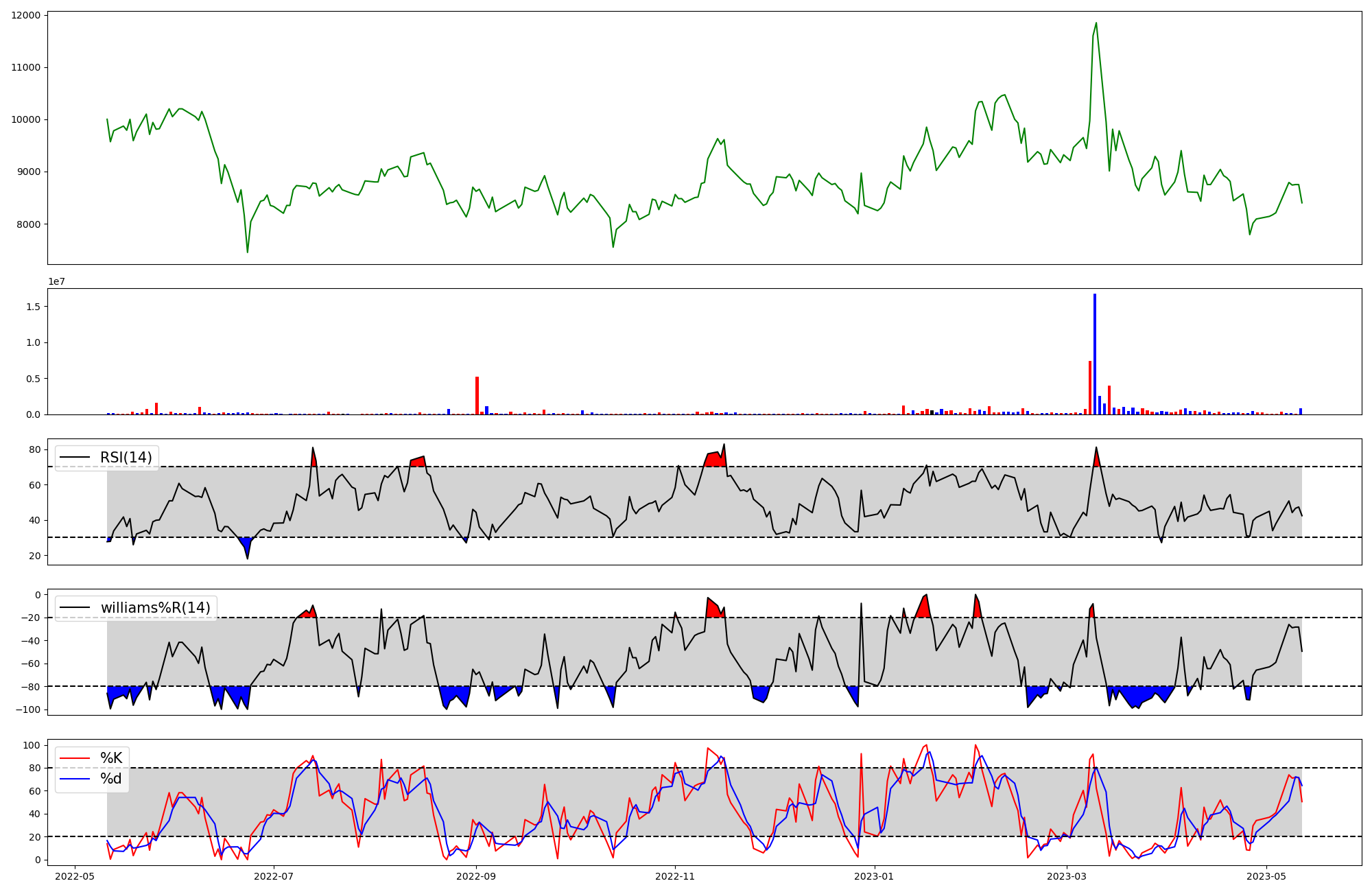Click the blue %d legend line sample
The image size is (1372, 892).
point(75,779)
